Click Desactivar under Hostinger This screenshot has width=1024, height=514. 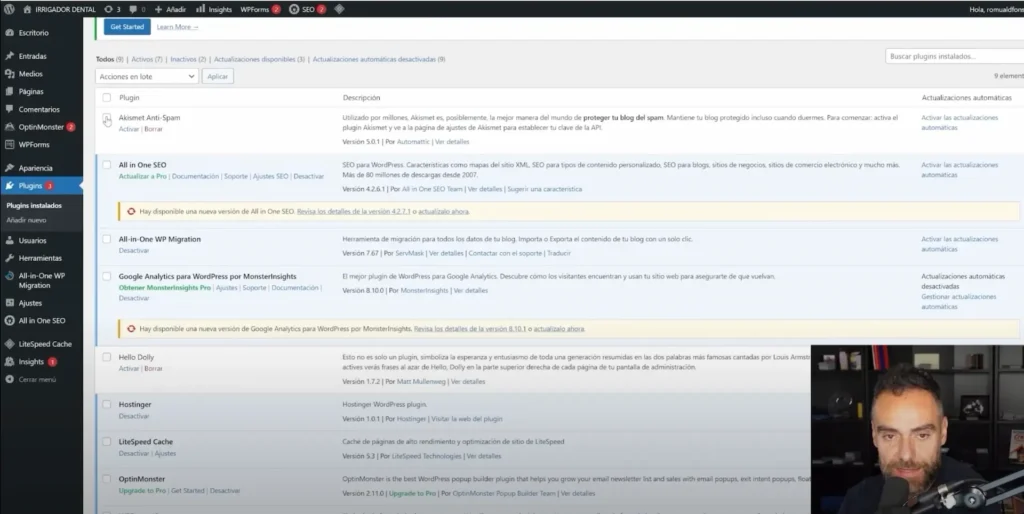coord(134,416)
